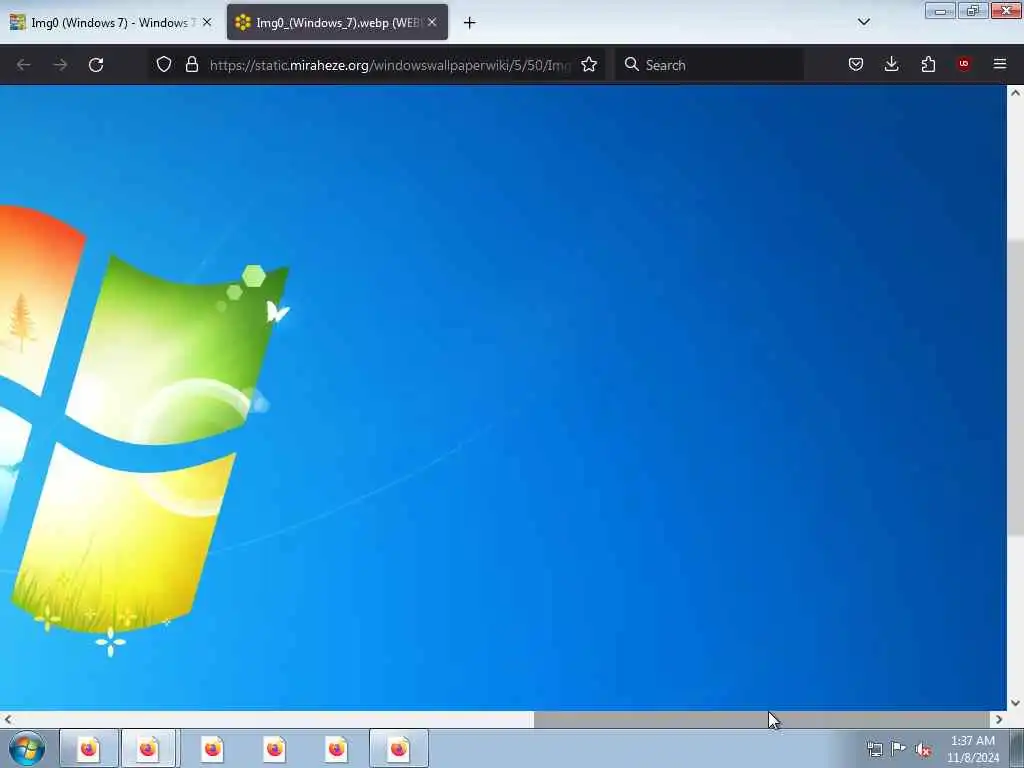Open the Windows Start orb
This screenshot has width=1024, height=768.
(27, 748)
